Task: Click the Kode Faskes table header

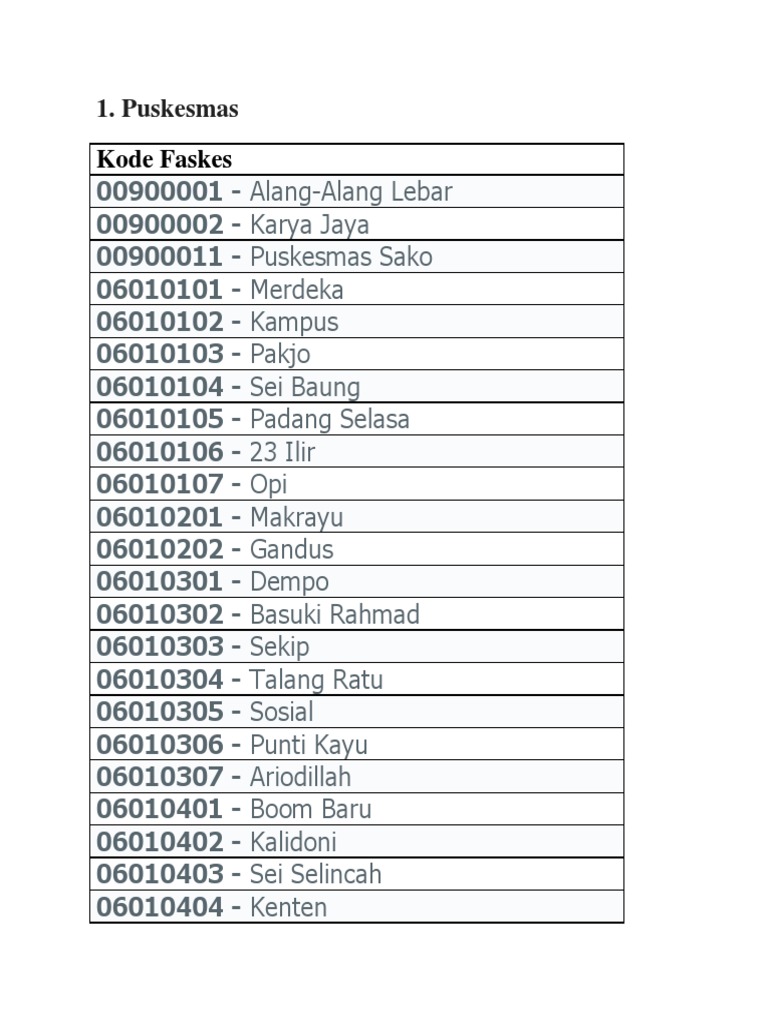Action: [164, 159]
